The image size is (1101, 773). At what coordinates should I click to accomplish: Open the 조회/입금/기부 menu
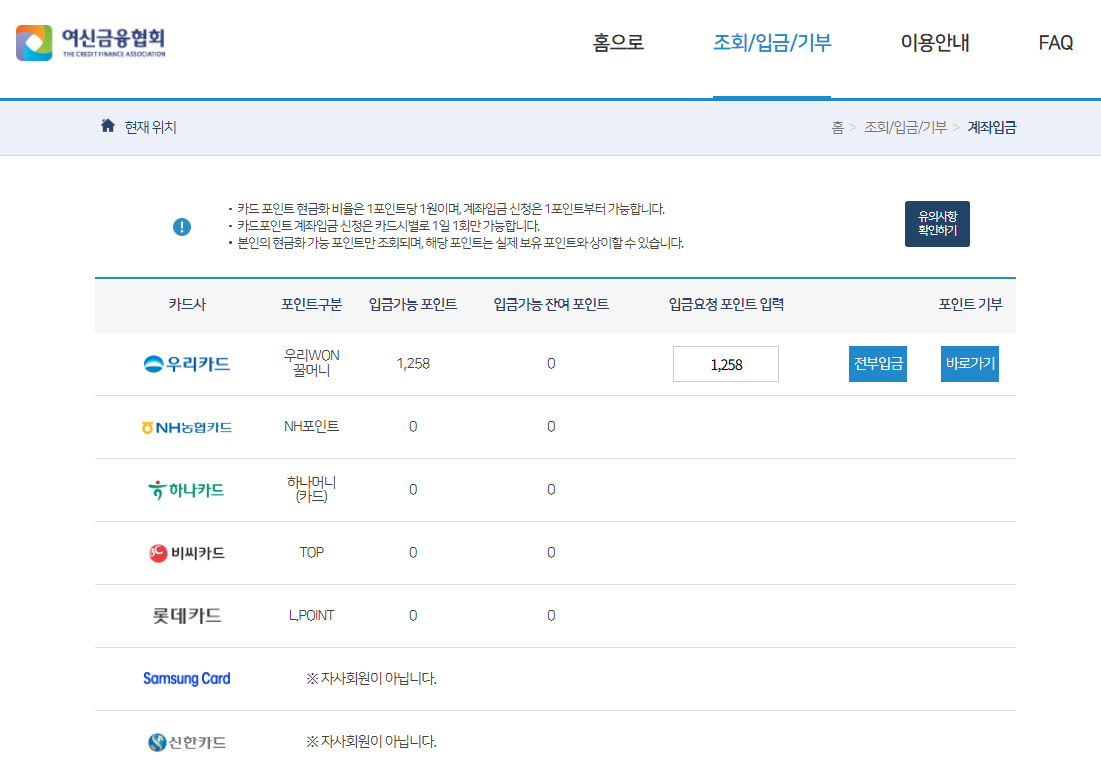click(772, 43)
